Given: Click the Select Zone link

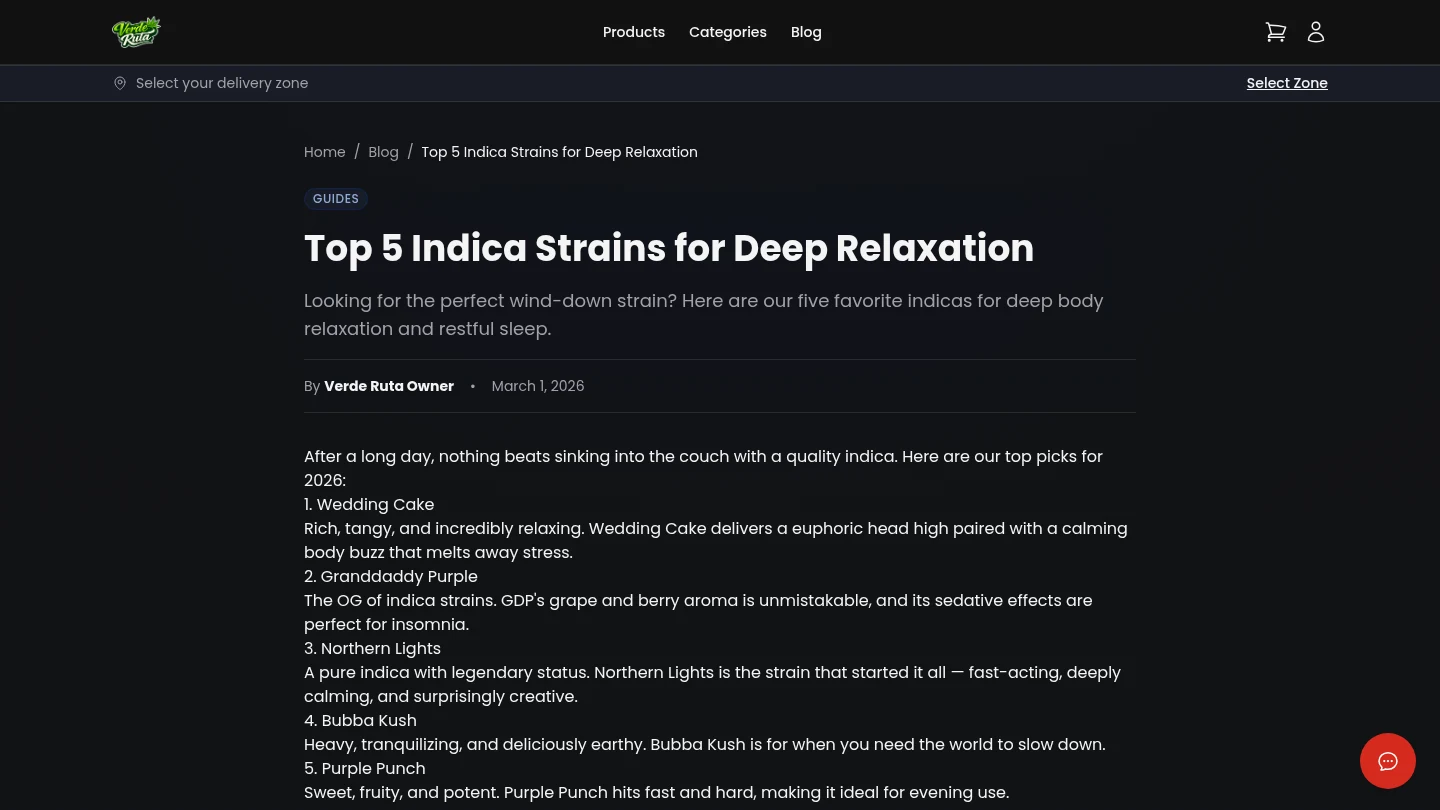Looking at the screenshot, I should click(x=1287, y=83).
